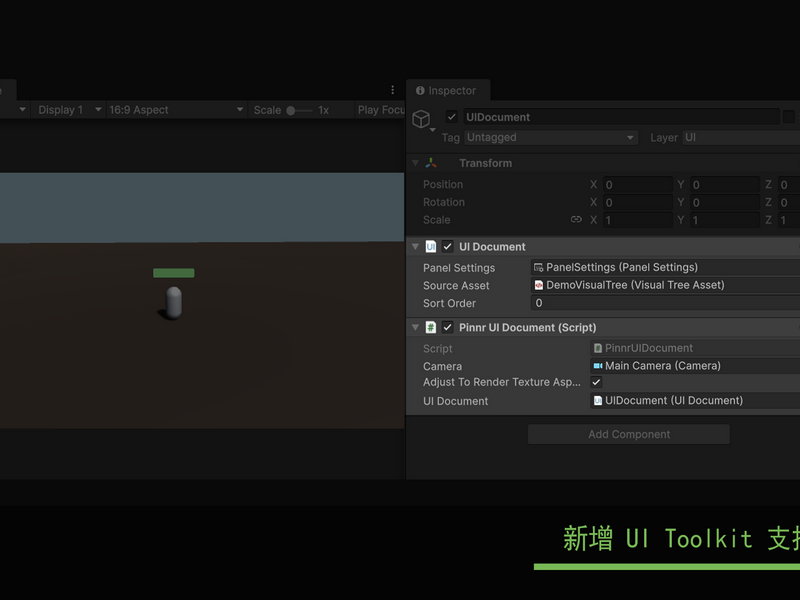Screen dimensions: 800x600
Task: Uncheck Adjust To Render Texture Aspect
Action: coord(596,382)
